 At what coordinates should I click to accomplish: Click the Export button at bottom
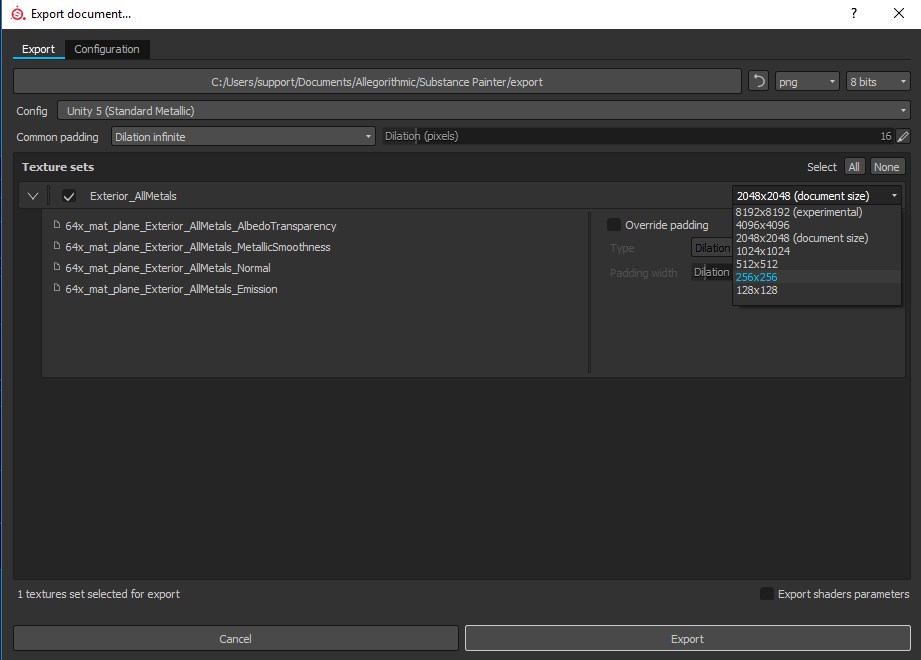(688, 638)
